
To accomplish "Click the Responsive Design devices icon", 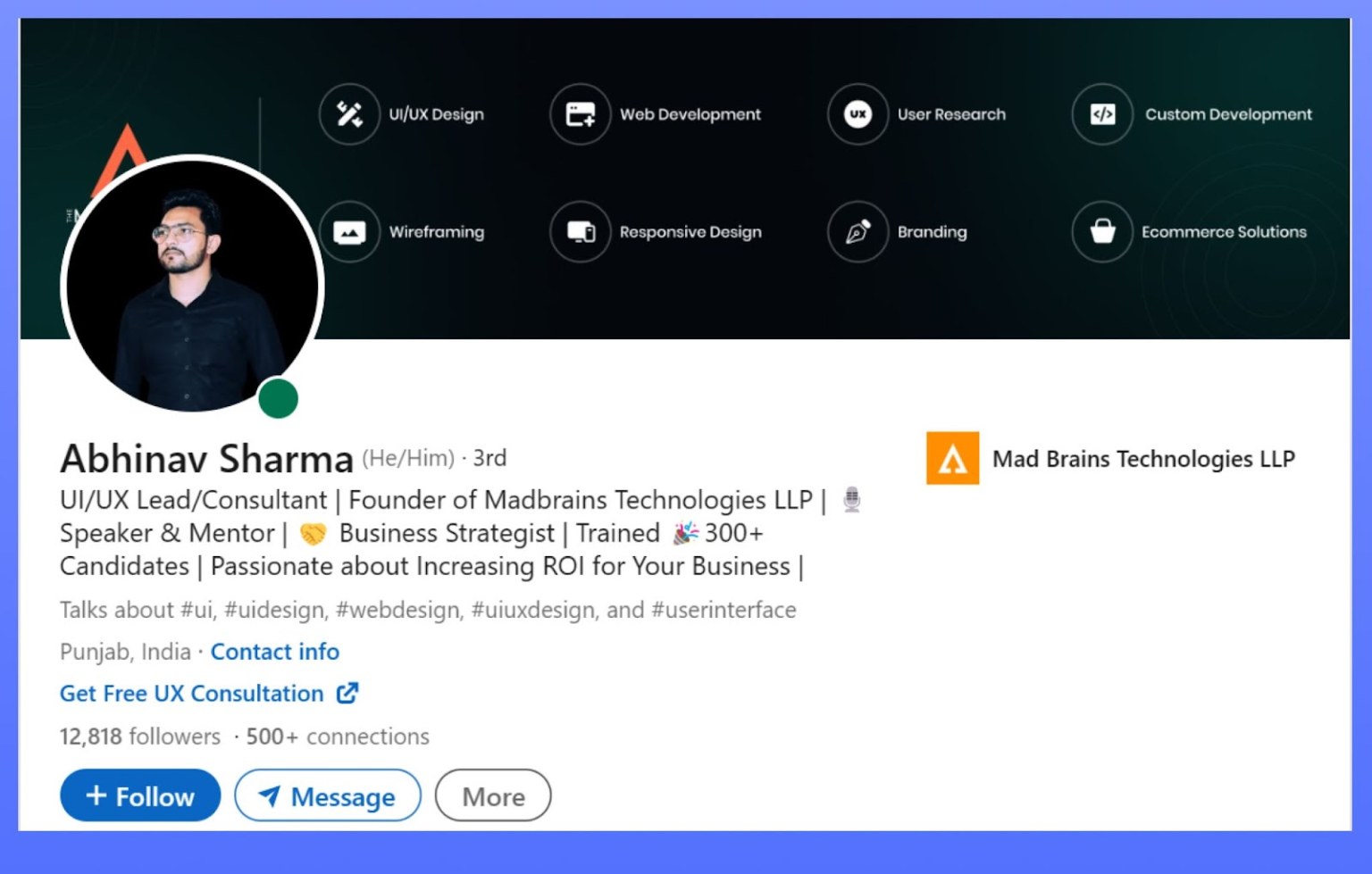I will click(x=581, y=232).
